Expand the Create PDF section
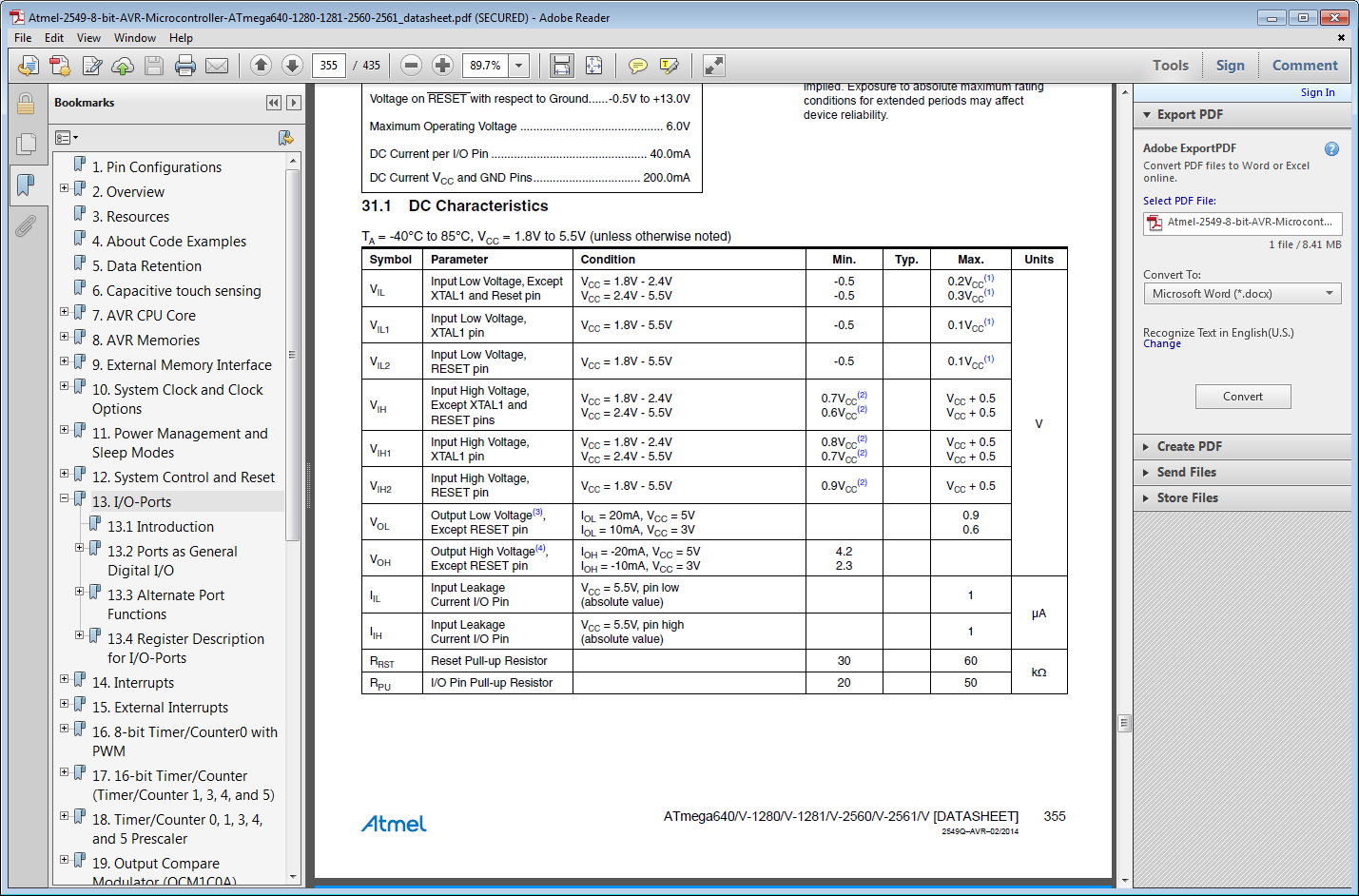 1147,446
